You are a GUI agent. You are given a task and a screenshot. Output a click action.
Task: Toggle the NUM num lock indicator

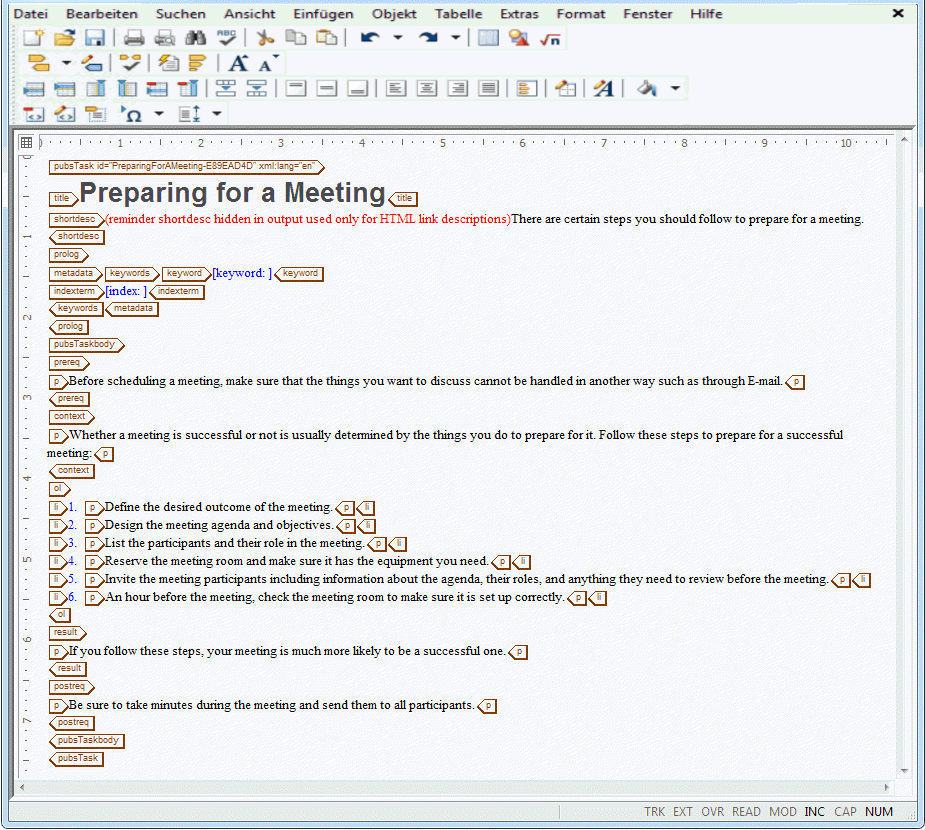click(x=879, y=812)
